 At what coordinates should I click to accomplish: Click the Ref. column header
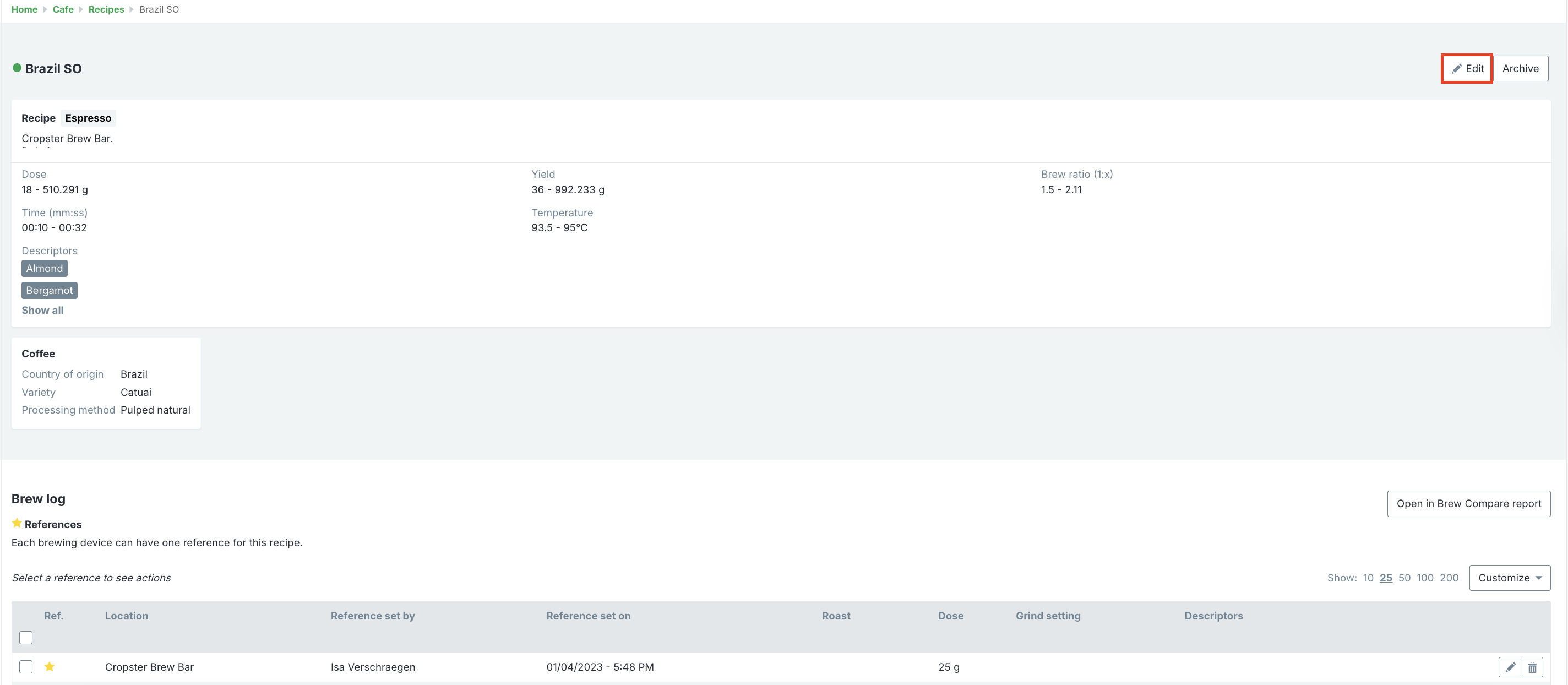(x=53, y=616)
